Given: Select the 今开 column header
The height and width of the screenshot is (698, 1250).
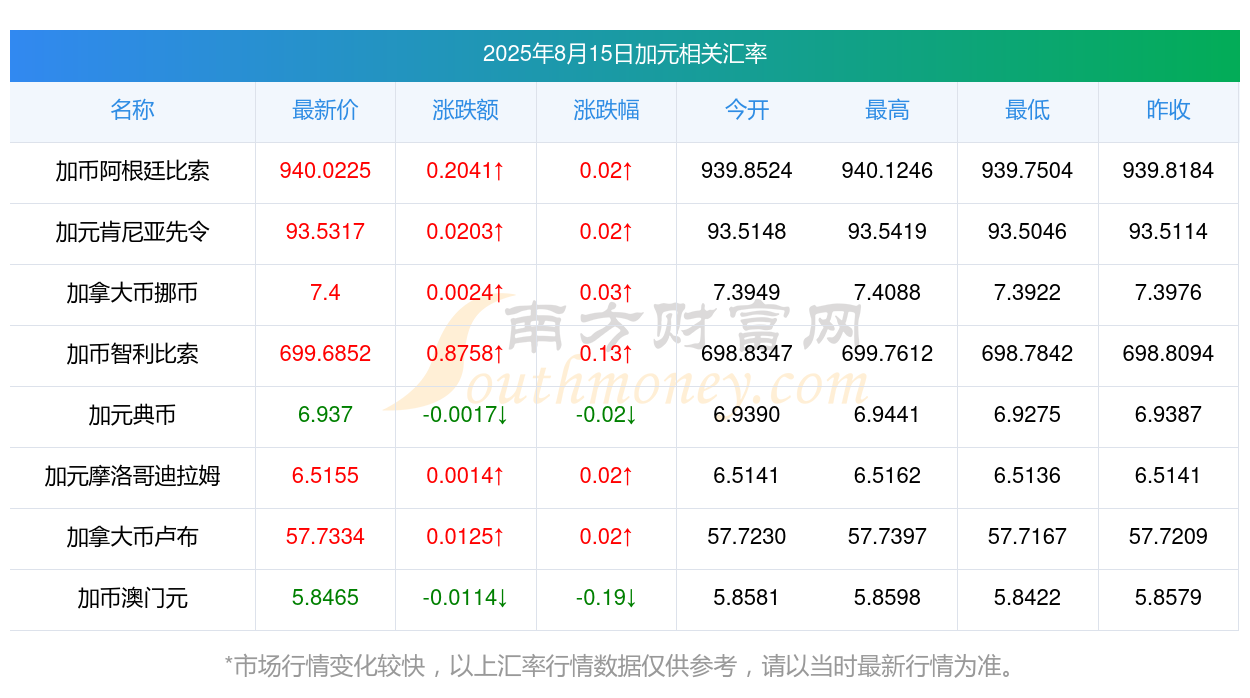Looking at the screenshot, I should (747, 110).
